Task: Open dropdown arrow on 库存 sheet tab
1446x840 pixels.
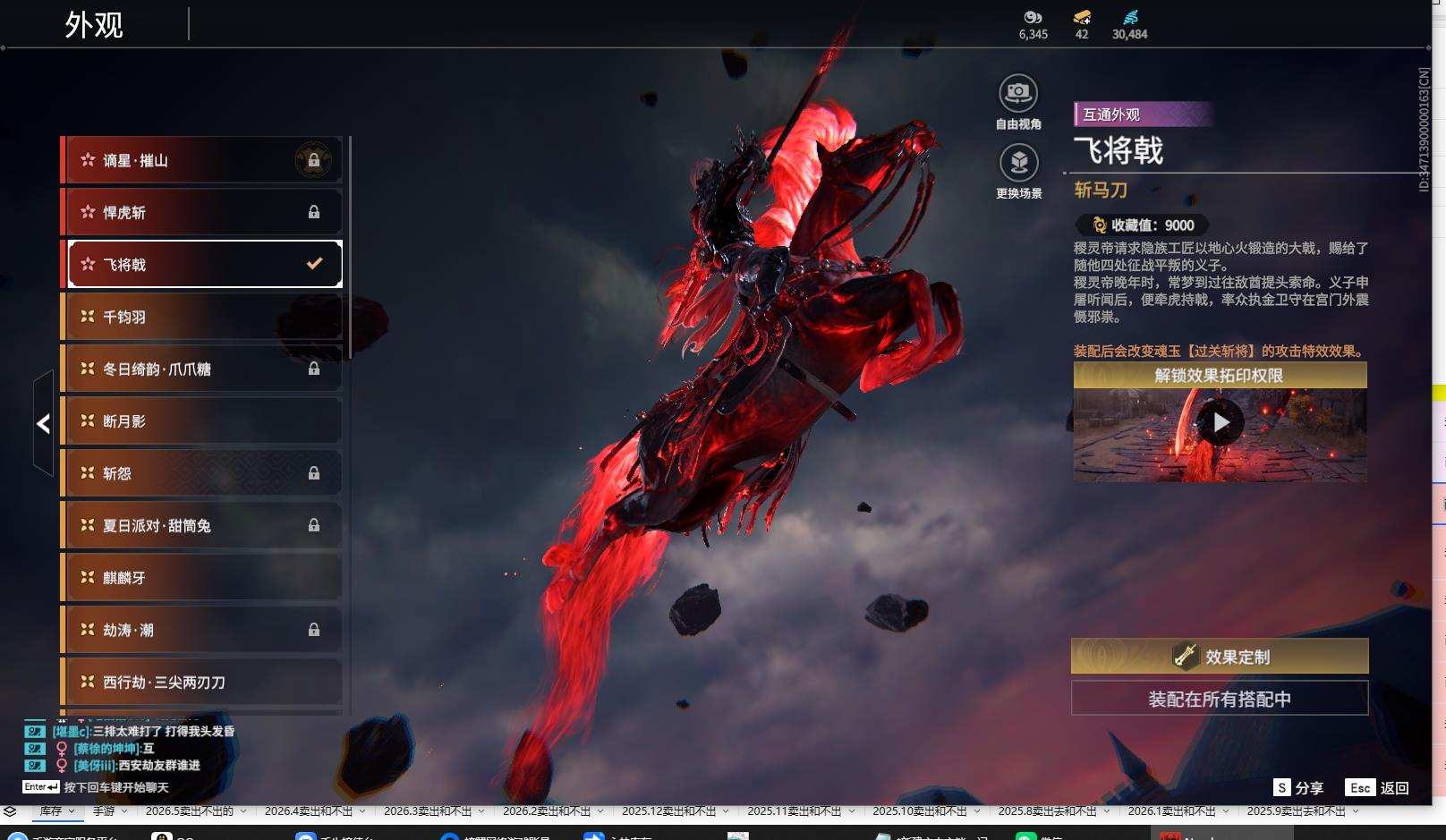Action: tap(72, 811)
